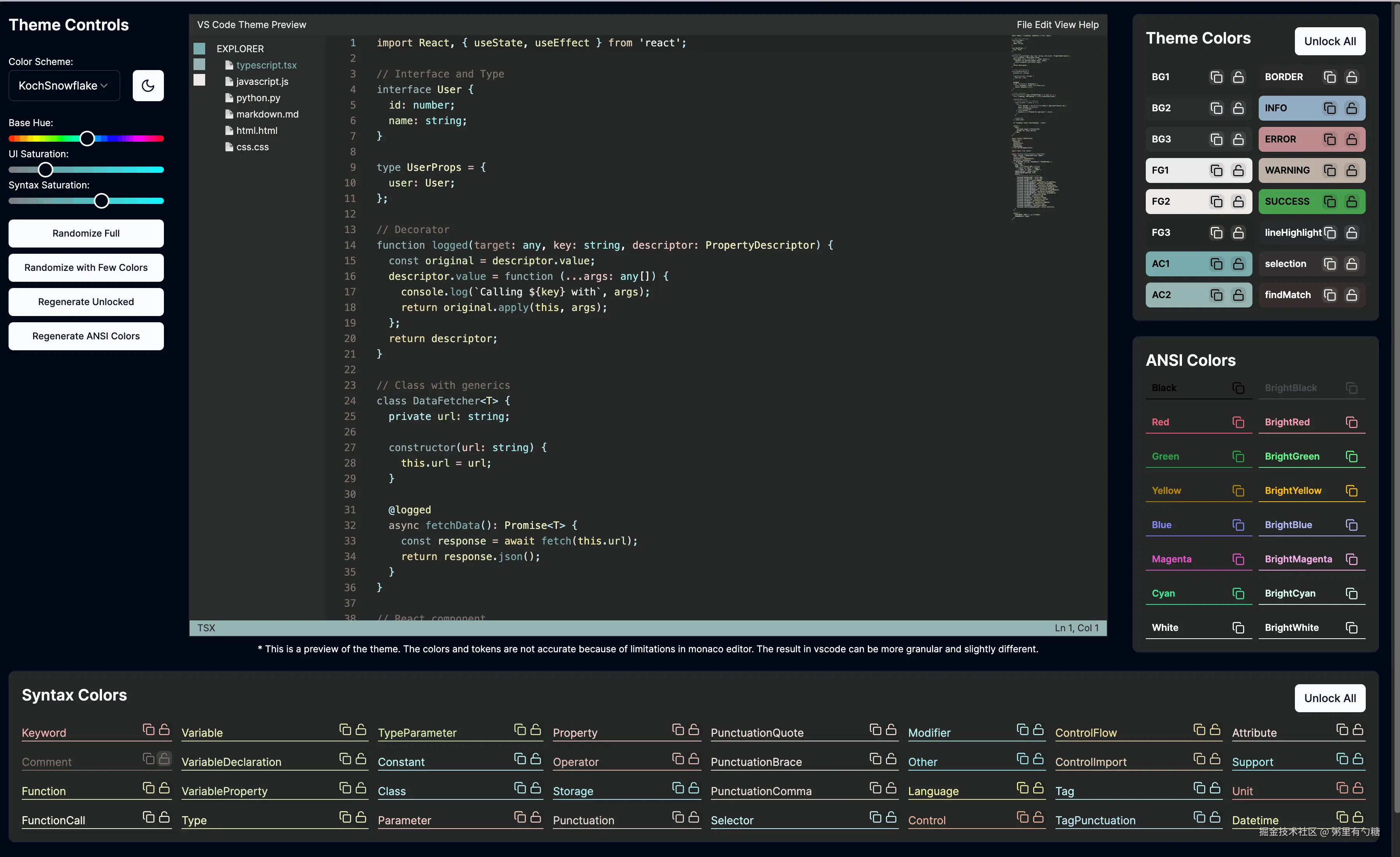Copy the selection color value
Image resolution: width=1400 pixels, height=857 pixels.
1330,264
